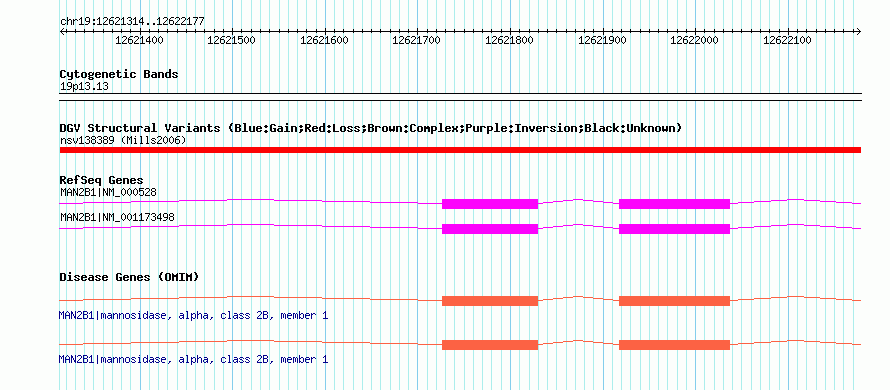Click ruler position 12621600
Viewport: 890px width, 390px height.
324,40
